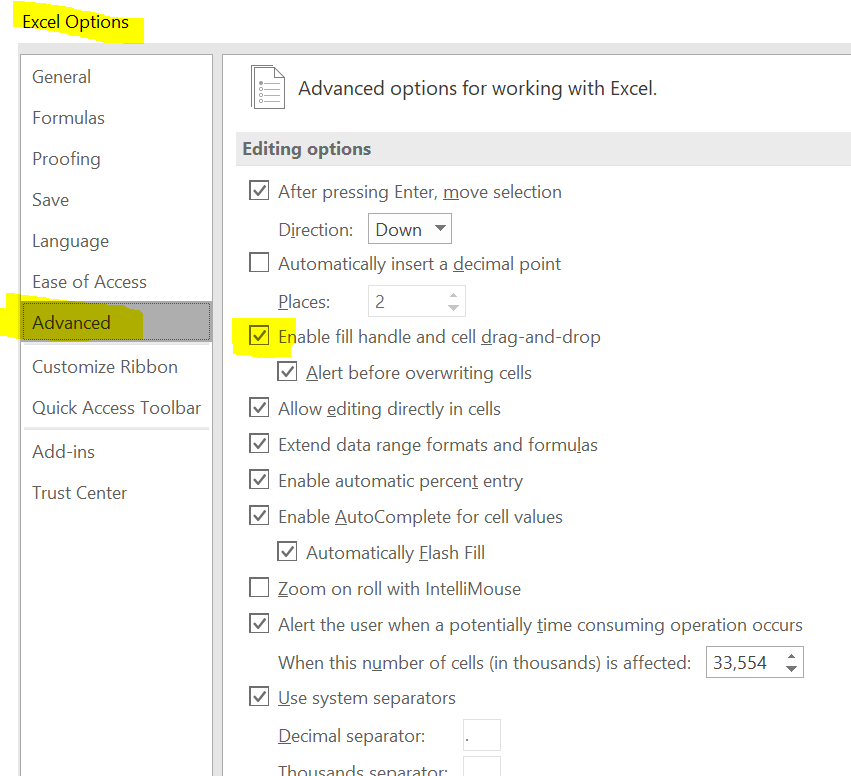851x776 pixels.
Task: Open the Language options category
Action: point(71,241)
